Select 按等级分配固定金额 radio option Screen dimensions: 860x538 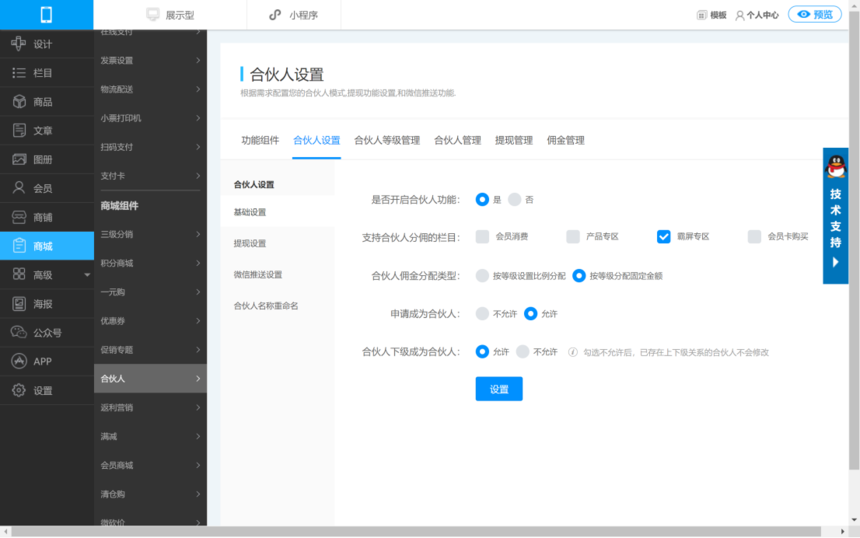click(x=579, y=276)
